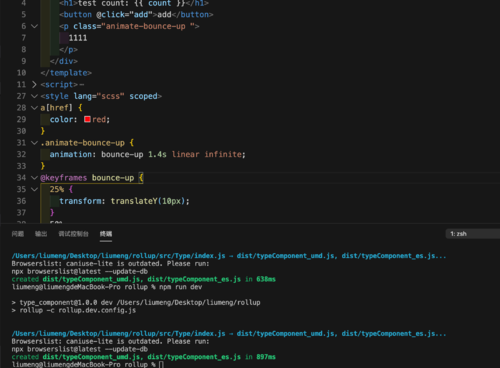Switch to the 输出 (Output) panel tab
Image resolution: width=500 pixels, height=368 pixels.
pyautogui.click(x=41, y=234)
